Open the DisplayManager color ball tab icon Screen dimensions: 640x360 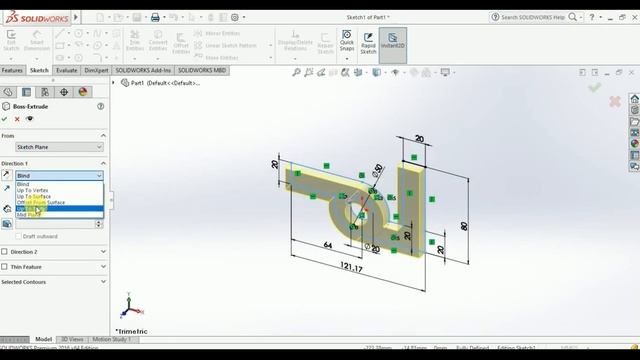click(83, 92)
